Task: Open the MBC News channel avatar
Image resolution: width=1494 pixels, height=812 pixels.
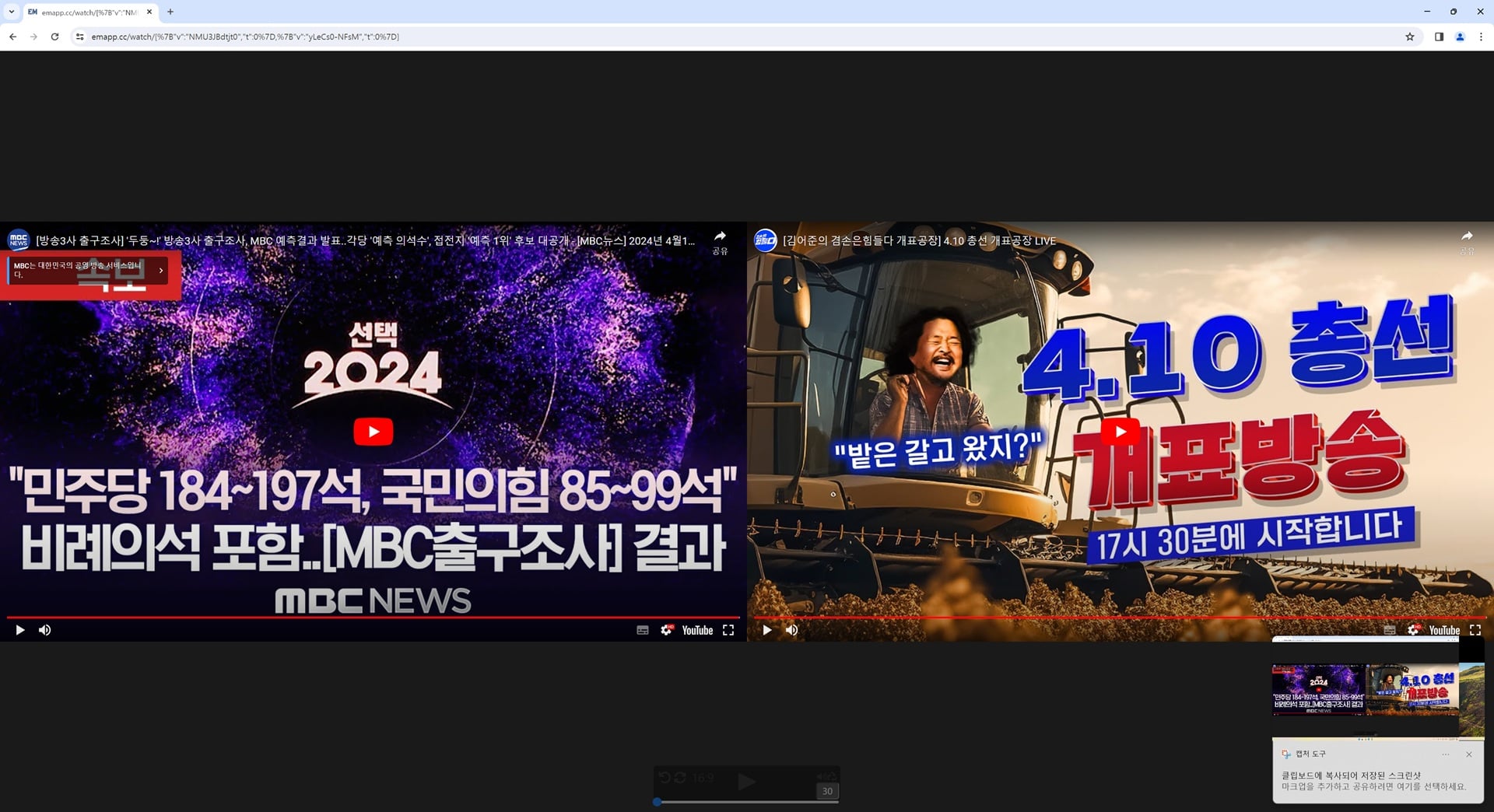Action: [x=19, y=240]
